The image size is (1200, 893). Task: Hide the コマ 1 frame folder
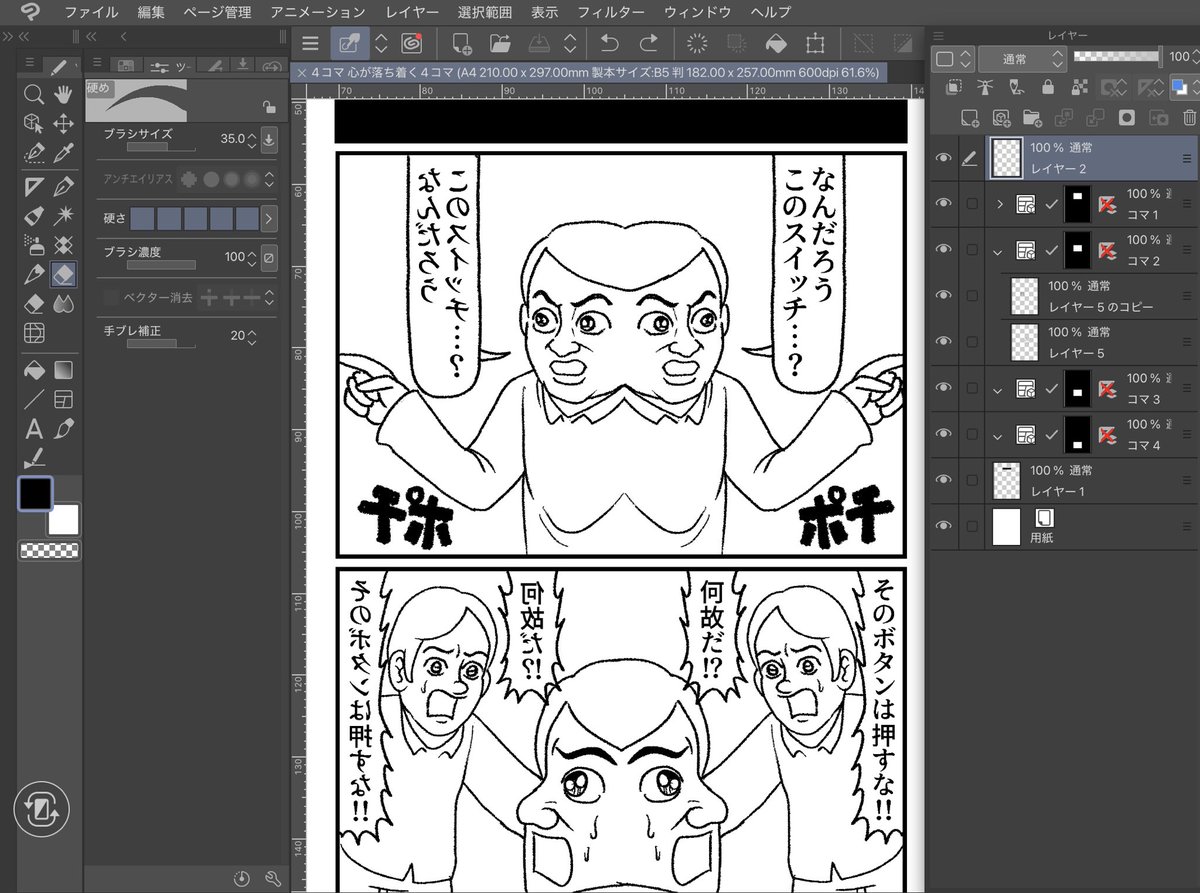pyautogui.click(x=943, y=204)
